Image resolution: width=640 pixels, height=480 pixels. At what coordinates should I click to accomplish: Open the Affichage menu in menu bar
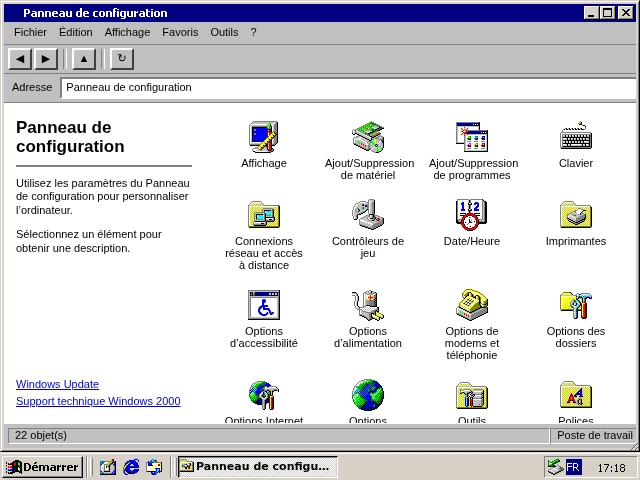tap(127, 32)
